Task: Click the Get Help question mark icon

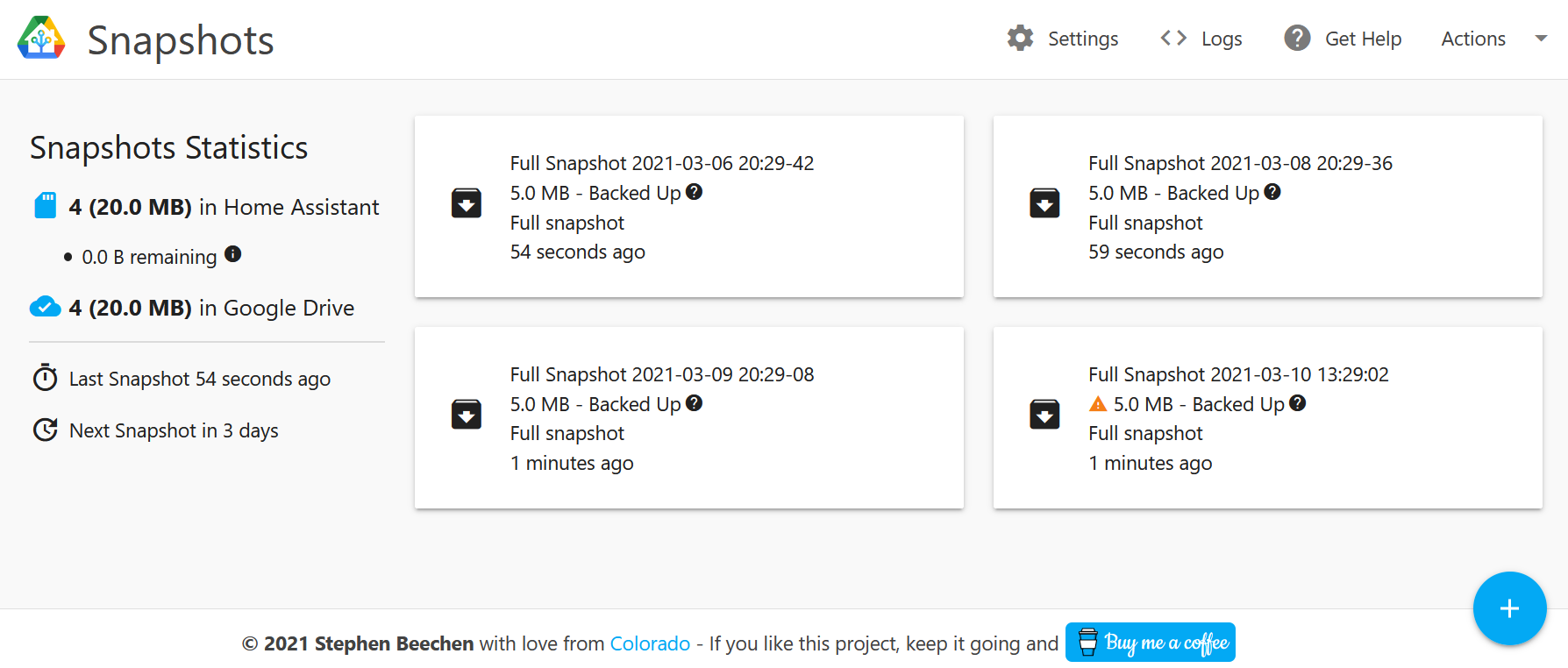Action: tap(1297, 39)
